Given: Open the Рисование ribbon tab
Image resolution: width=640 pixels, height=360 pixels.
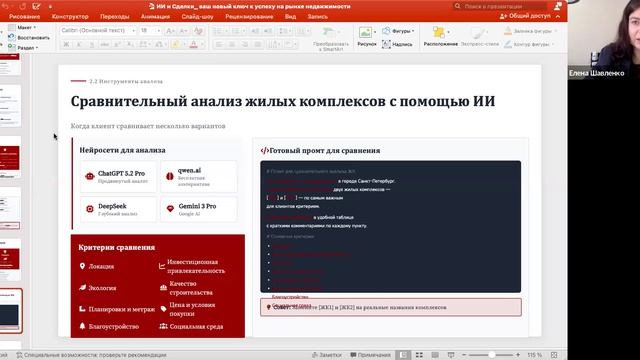Looking at the screenshot, I should [24, 17].
